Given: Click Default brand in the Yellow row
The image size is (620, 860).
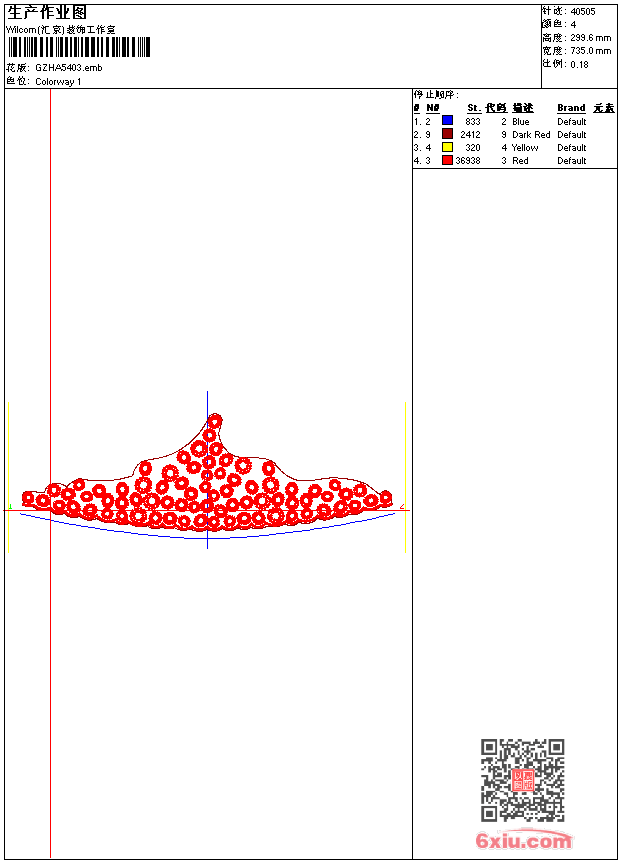Looking at the screenshot, I should tap(572, 148).
